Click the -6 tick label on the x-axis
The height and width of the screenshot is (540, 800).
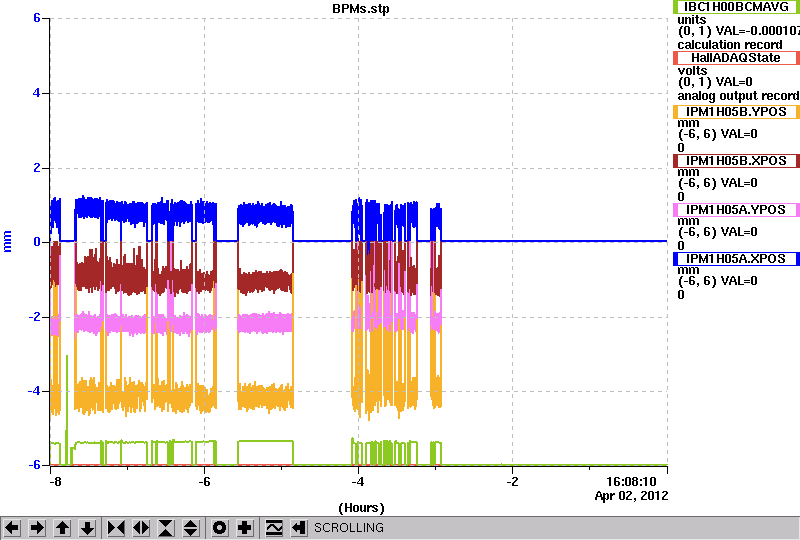[204, 482]
